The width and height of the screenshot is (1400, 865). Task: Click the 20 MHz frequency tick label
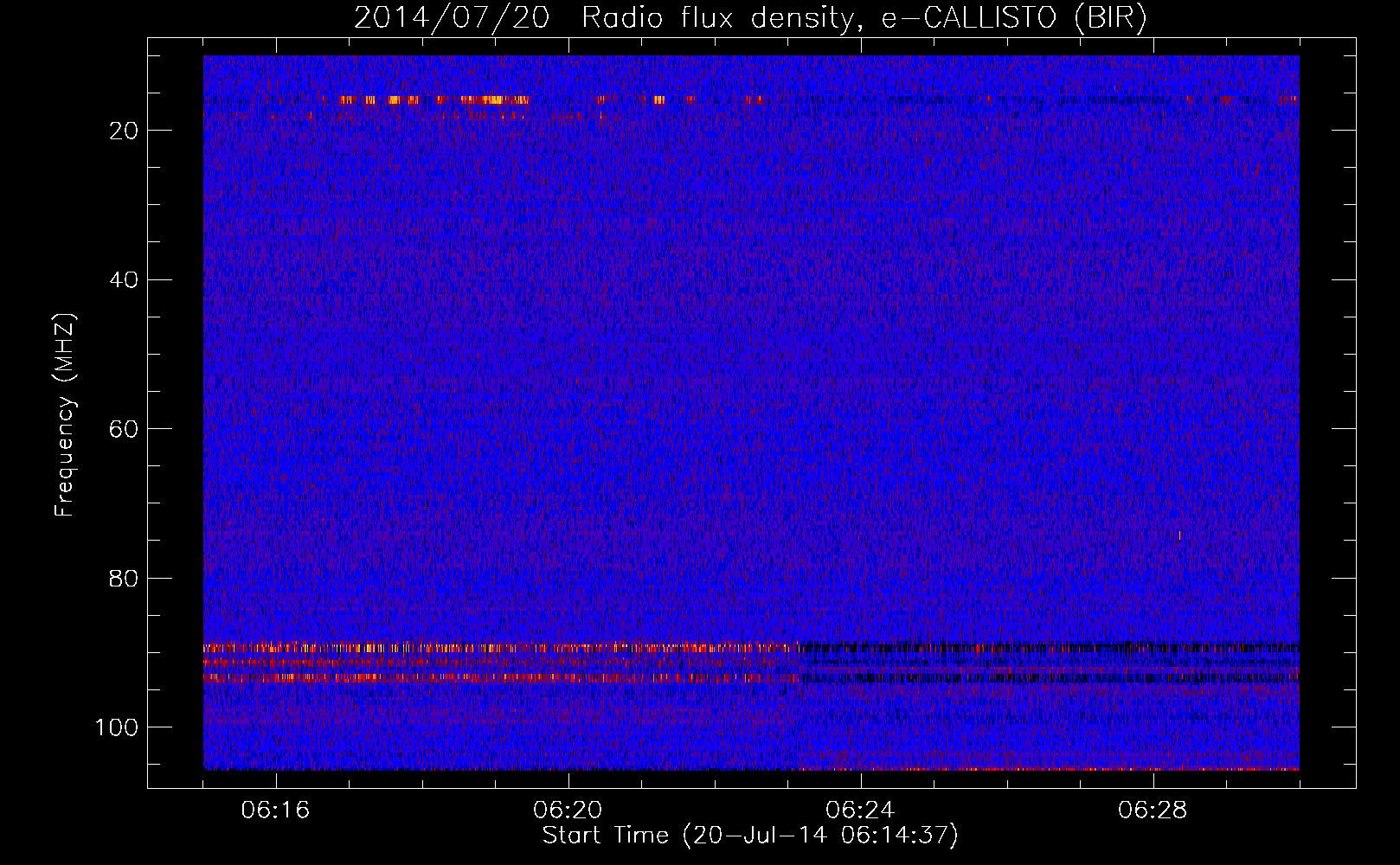point(125,131)
